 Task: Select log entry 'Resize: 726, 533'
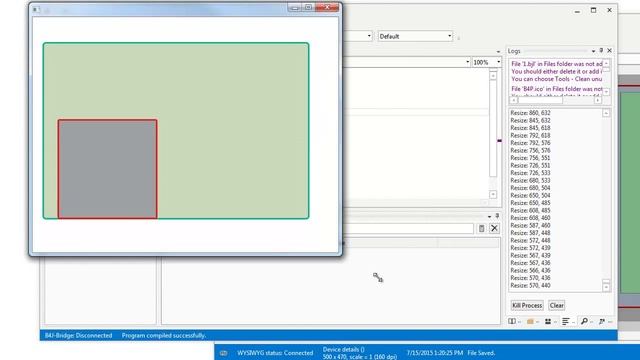530,173
